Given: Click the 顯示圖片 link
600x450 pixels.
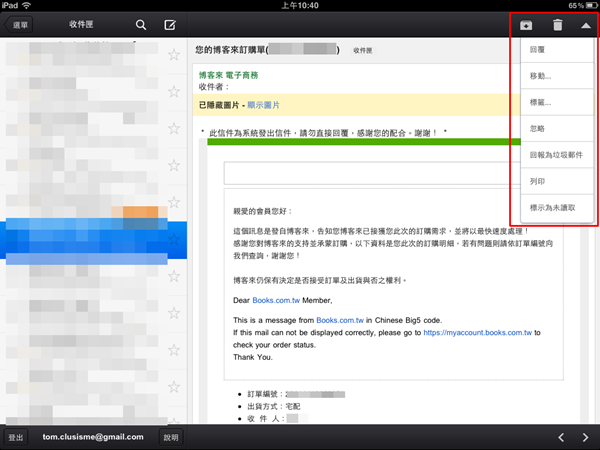Looking at the screenshot, I should tap(263, 104).
